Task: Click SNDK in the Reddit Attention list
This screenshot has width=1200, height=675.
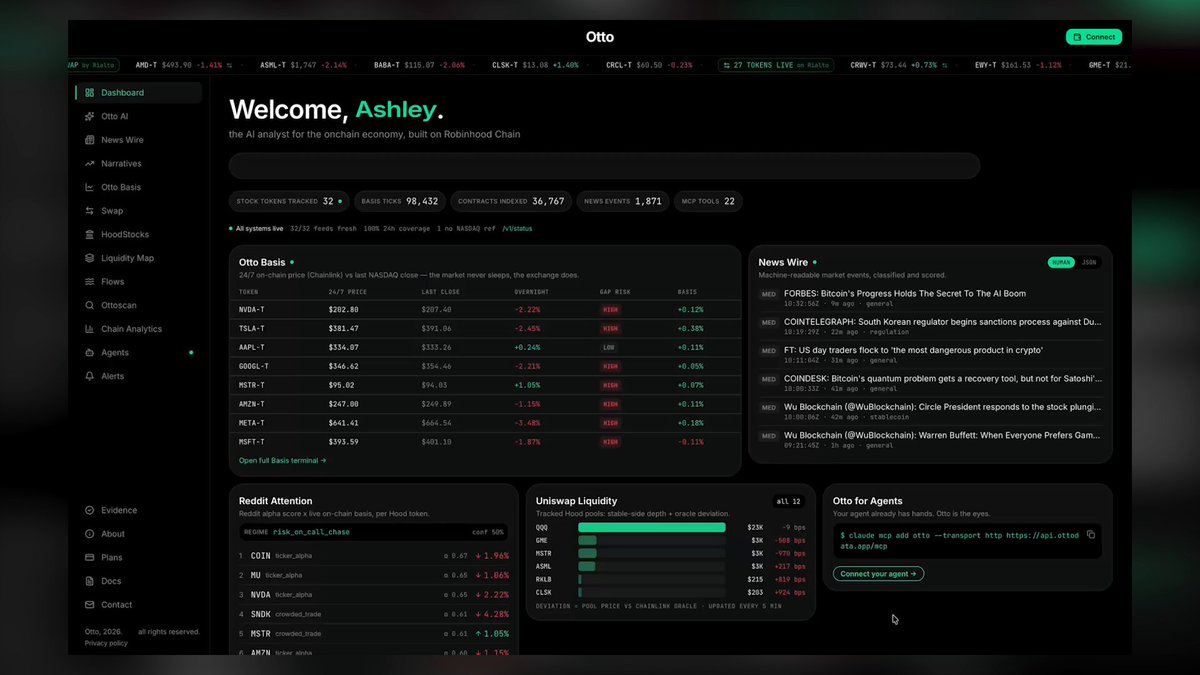Action: tap(260, 614)
